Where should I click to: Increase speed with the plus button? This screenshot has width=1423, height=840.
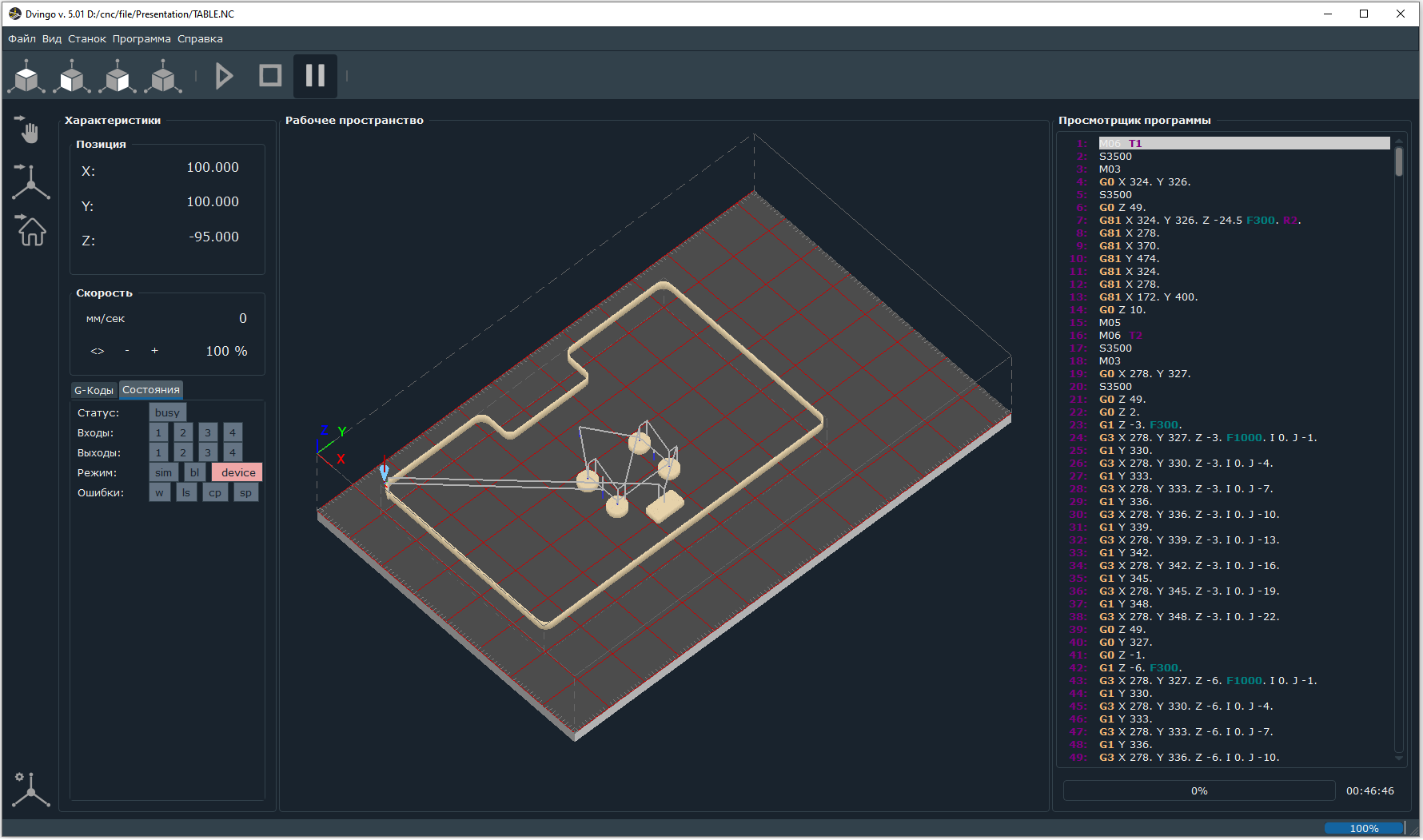click(154, 351)
